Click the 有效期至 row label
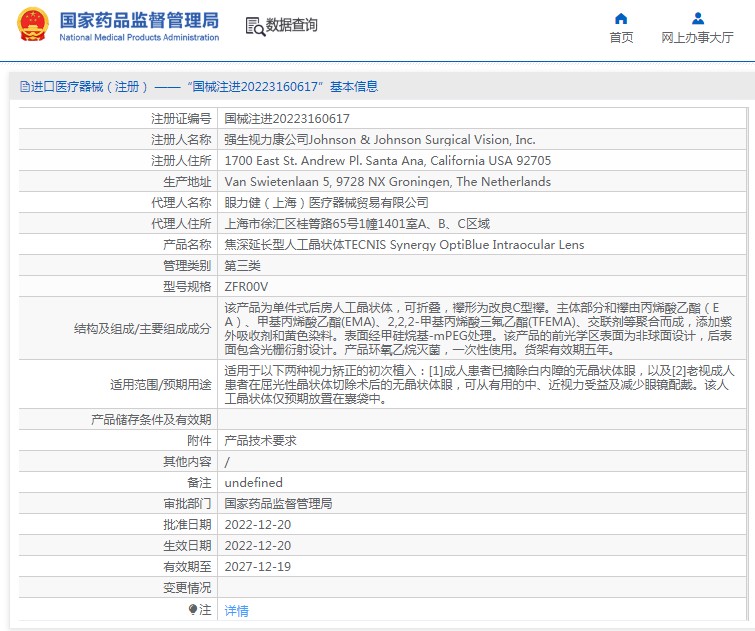Viewport: 755px width, 631px height. tap(187, 566)
